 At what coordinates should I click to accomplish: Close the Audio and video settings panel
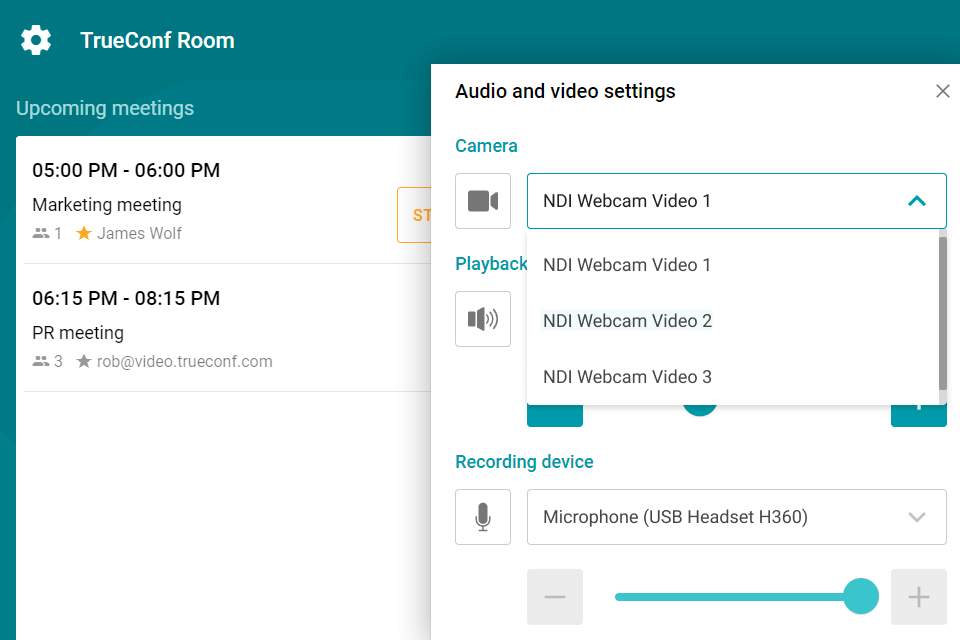click(x=942, y=91)
